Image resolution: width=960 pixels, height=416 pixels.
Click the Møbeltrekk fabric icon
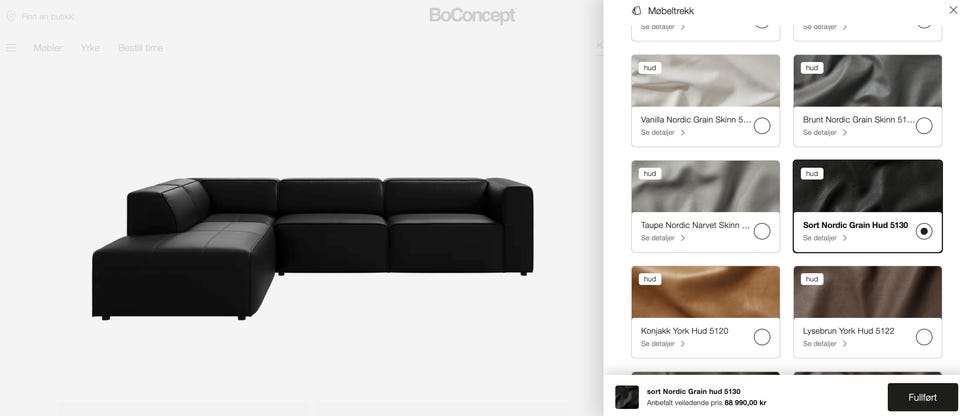(x=637, y=11)
